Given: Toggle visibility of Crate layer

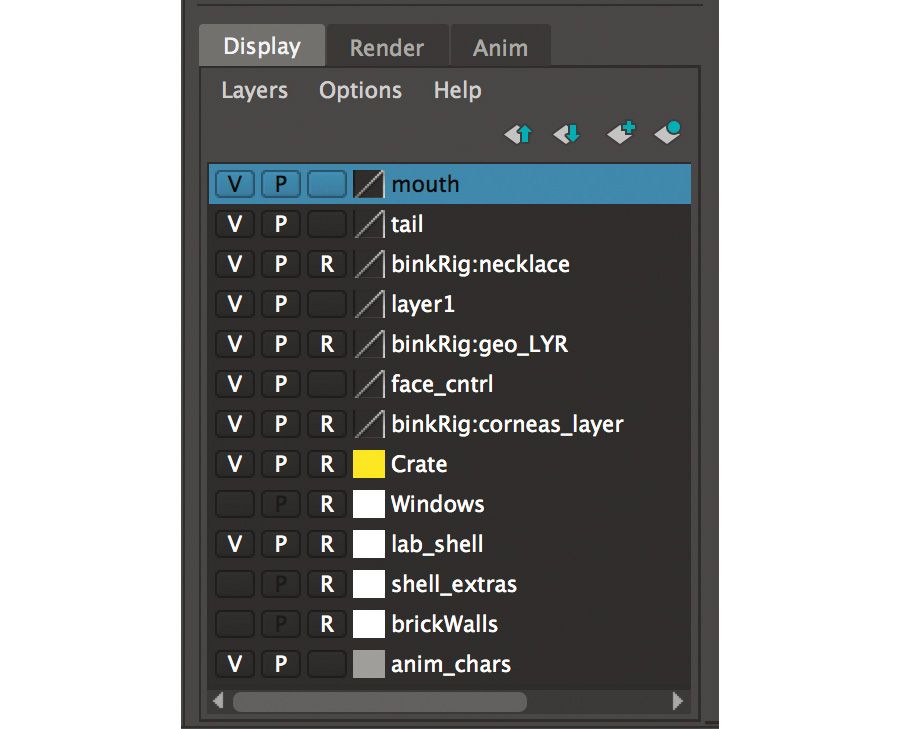Looking at the screenshot, I should pyautogui.click(x=235, y=464).
